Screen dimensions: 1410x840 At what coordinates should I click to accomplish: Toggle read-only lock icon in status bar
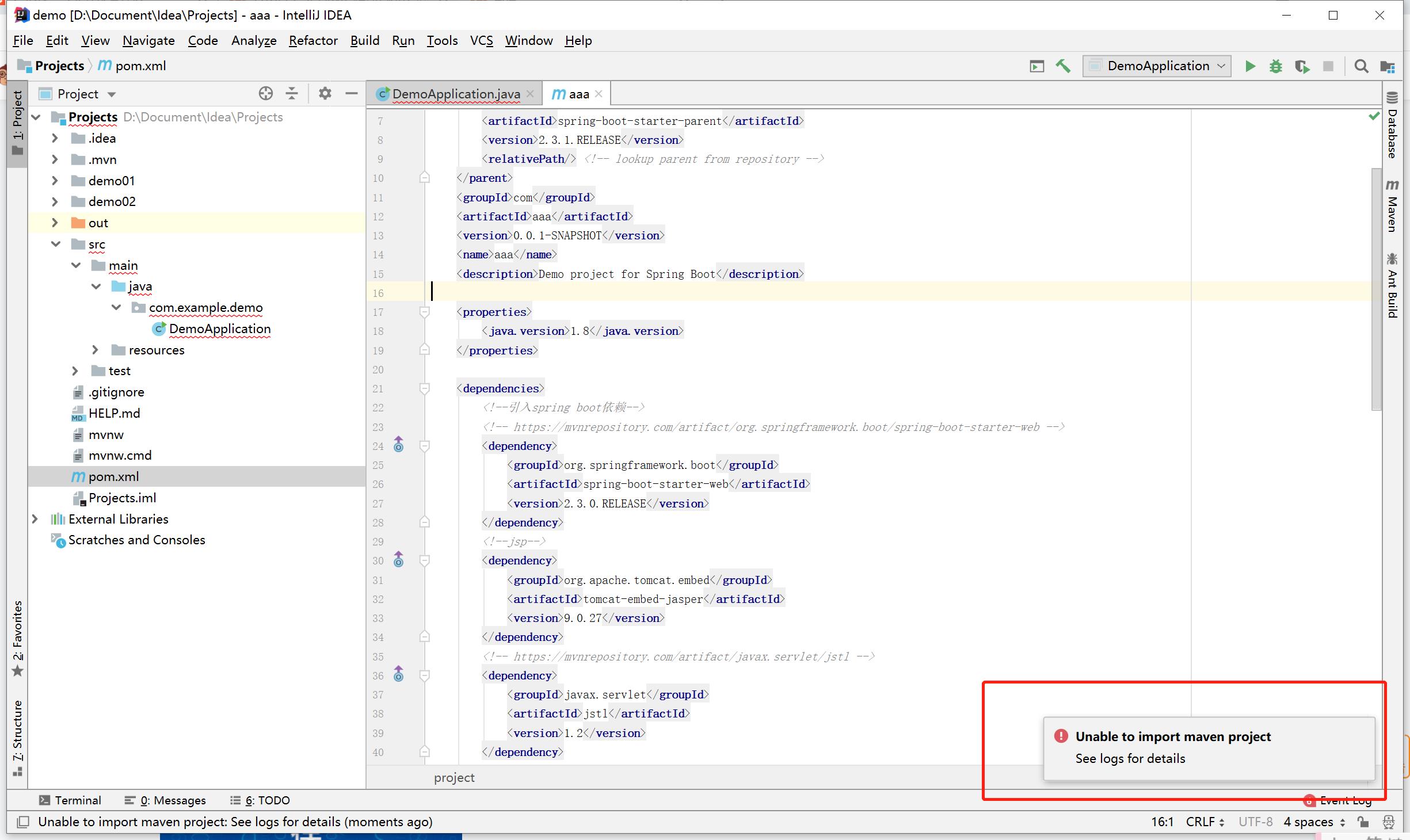(1363, 822)
